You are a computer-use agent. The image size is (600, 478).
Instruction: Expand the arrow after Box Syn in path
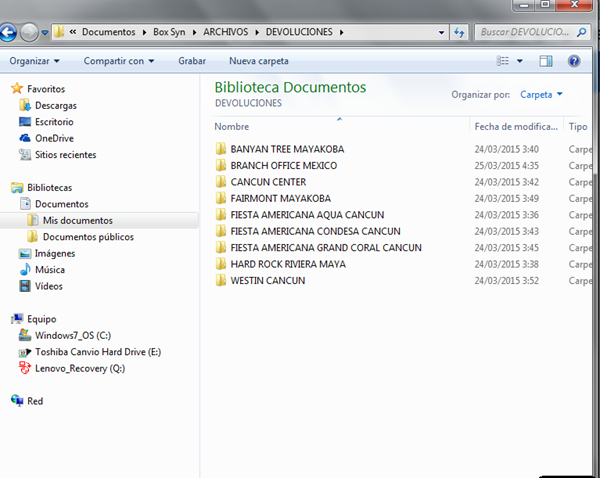point(194,33)
